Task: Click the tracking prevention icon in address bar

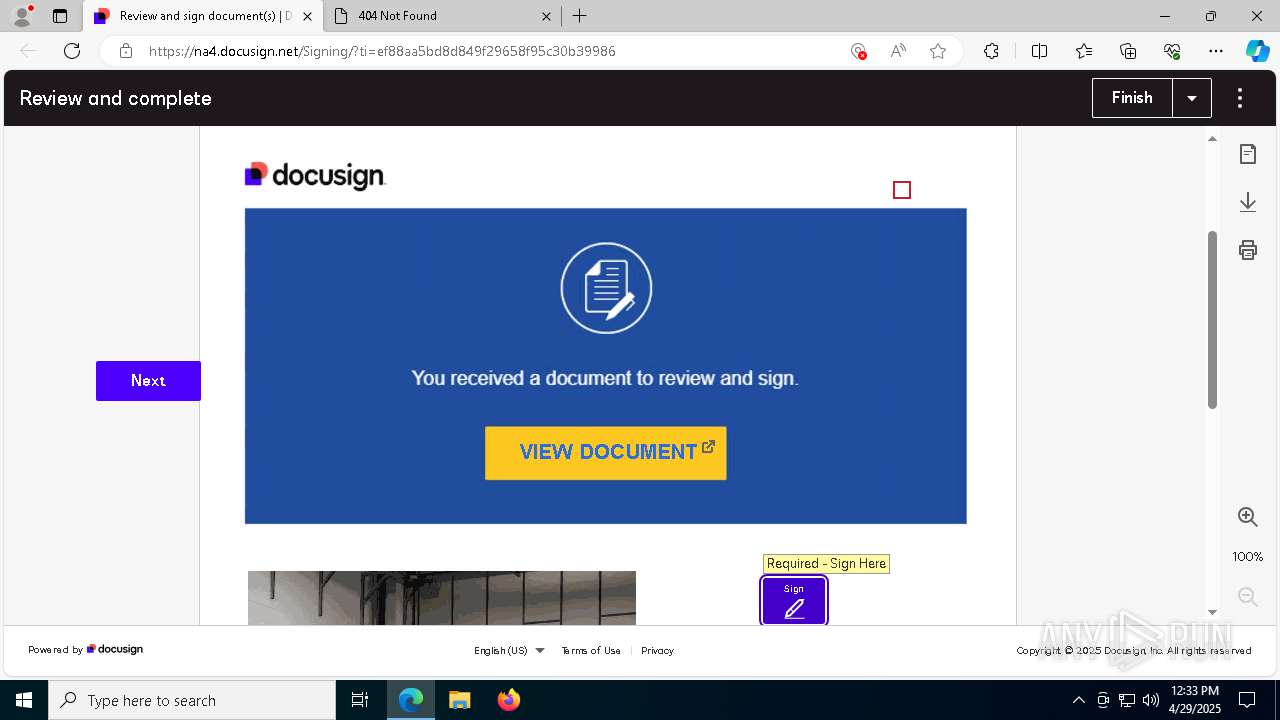Action: point(858,51)
